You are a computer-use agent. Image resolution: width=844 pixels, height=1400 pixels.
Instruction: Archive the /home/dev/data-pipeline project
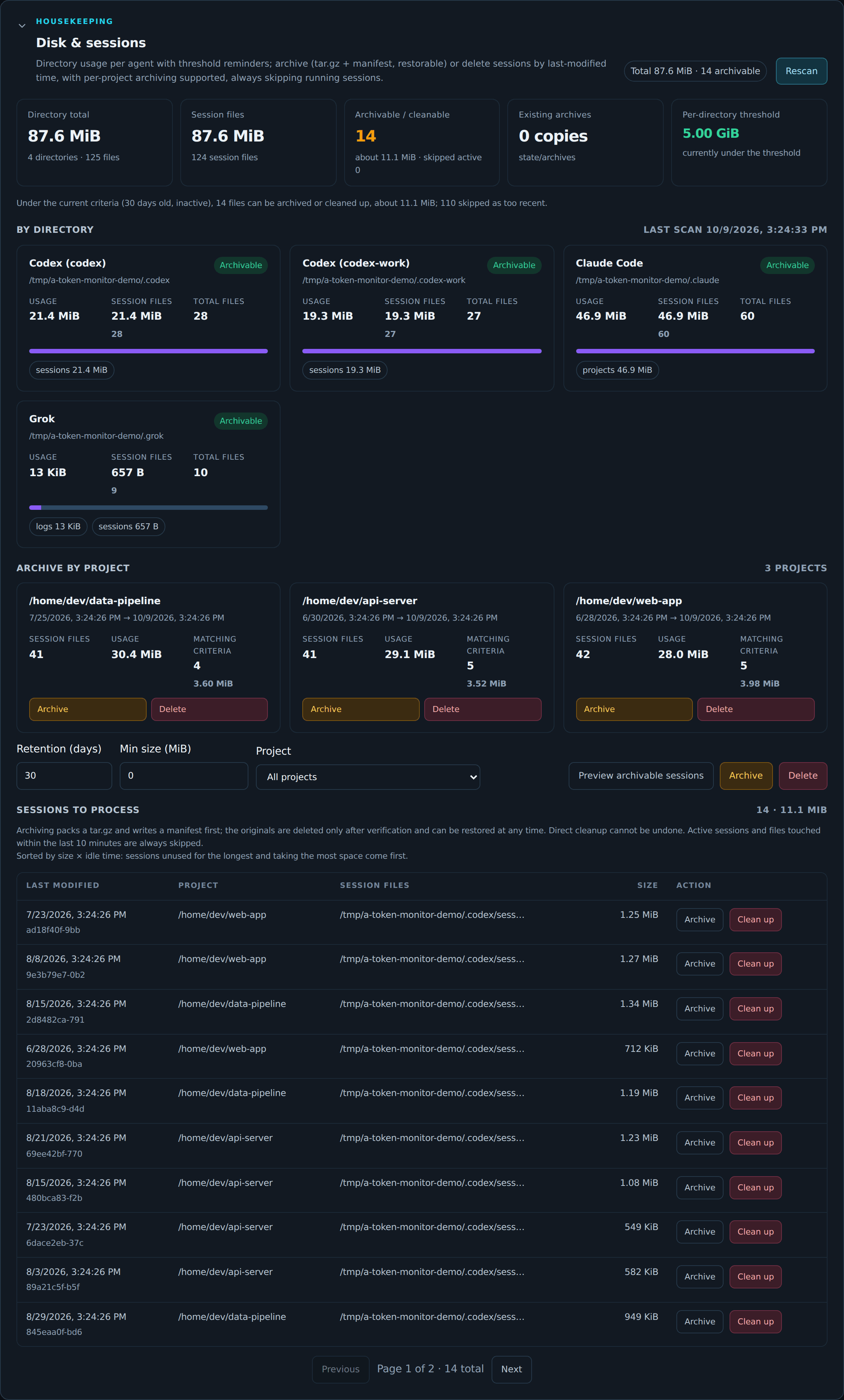tap(88, 709)
